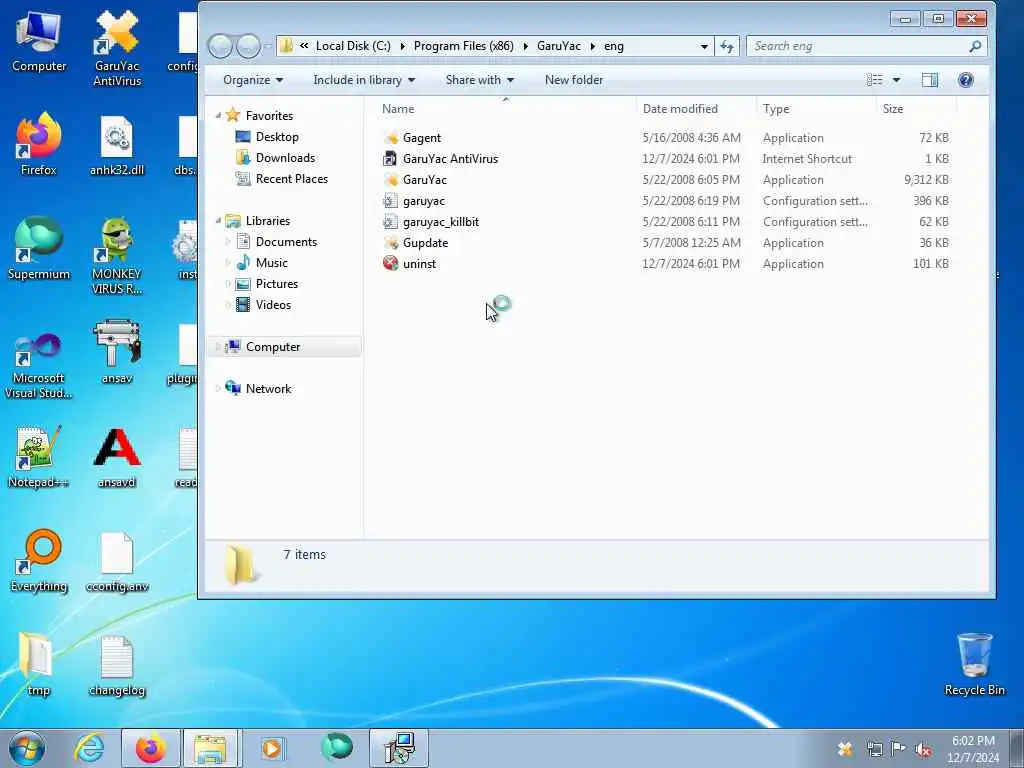
Task: Sort files by Type column
Action: (x=816, y=109)
